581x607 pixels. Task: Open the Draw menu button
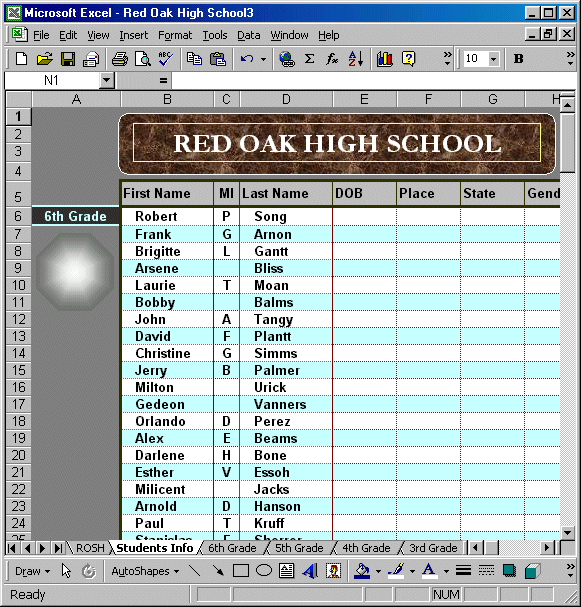tap(33, 571)
